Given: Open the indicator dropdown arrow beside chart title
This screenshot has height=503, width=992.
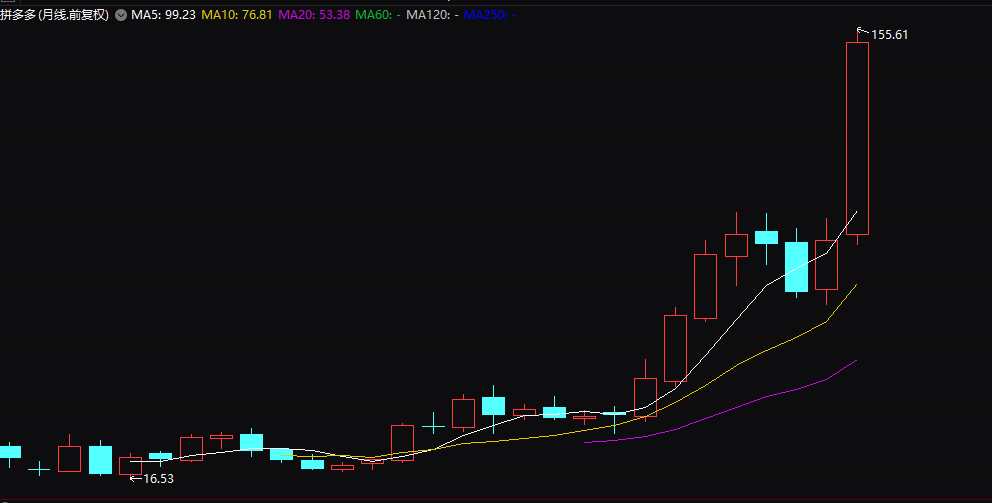Looking at the screenshot, I should click(x=121, y=15).
